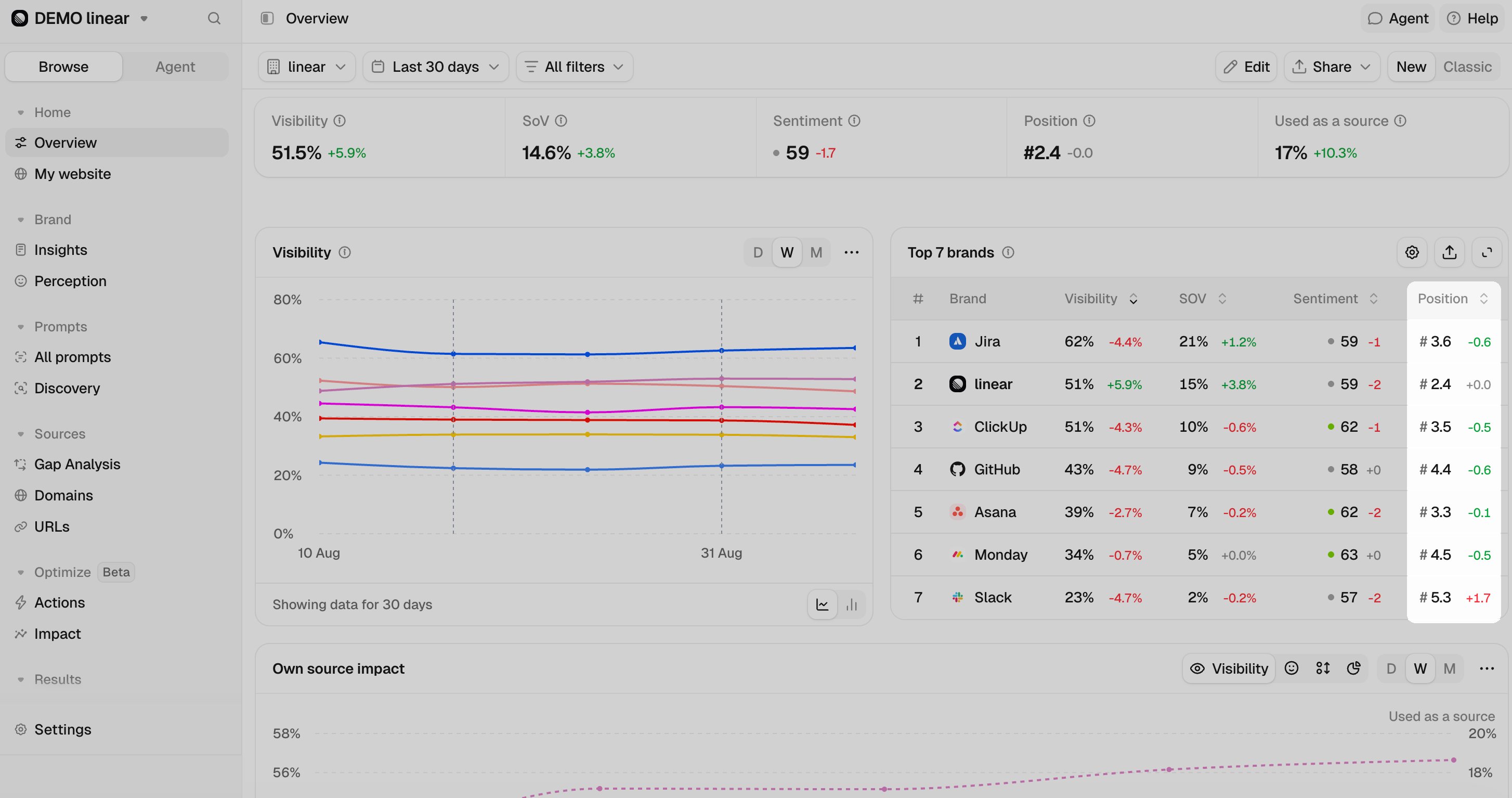Click the Used as a source info icon

coord(1401,120)
